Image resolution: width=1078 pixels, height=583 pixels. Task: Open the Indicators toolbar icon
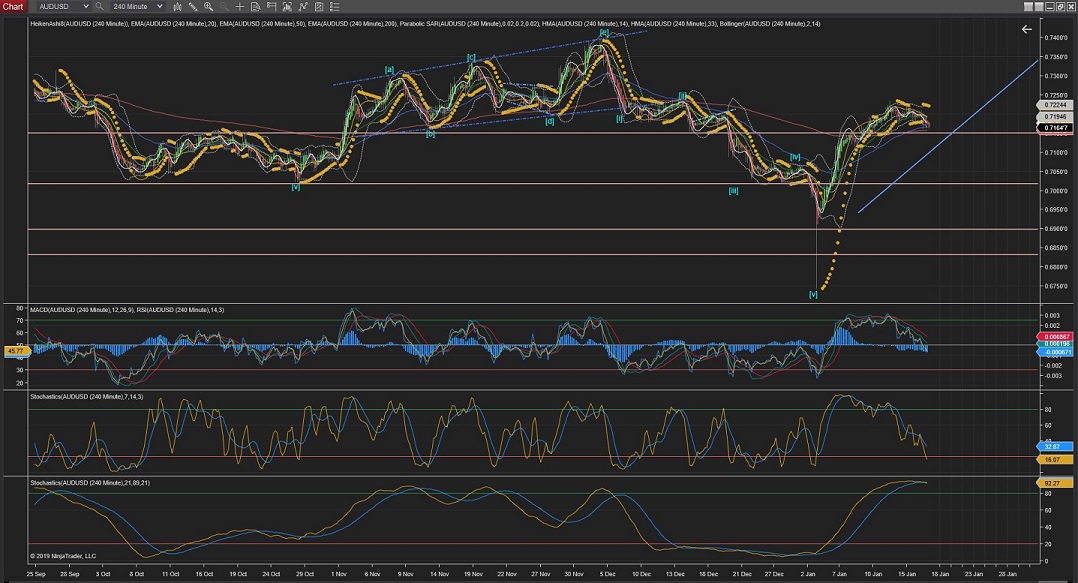tap(303, 6)
